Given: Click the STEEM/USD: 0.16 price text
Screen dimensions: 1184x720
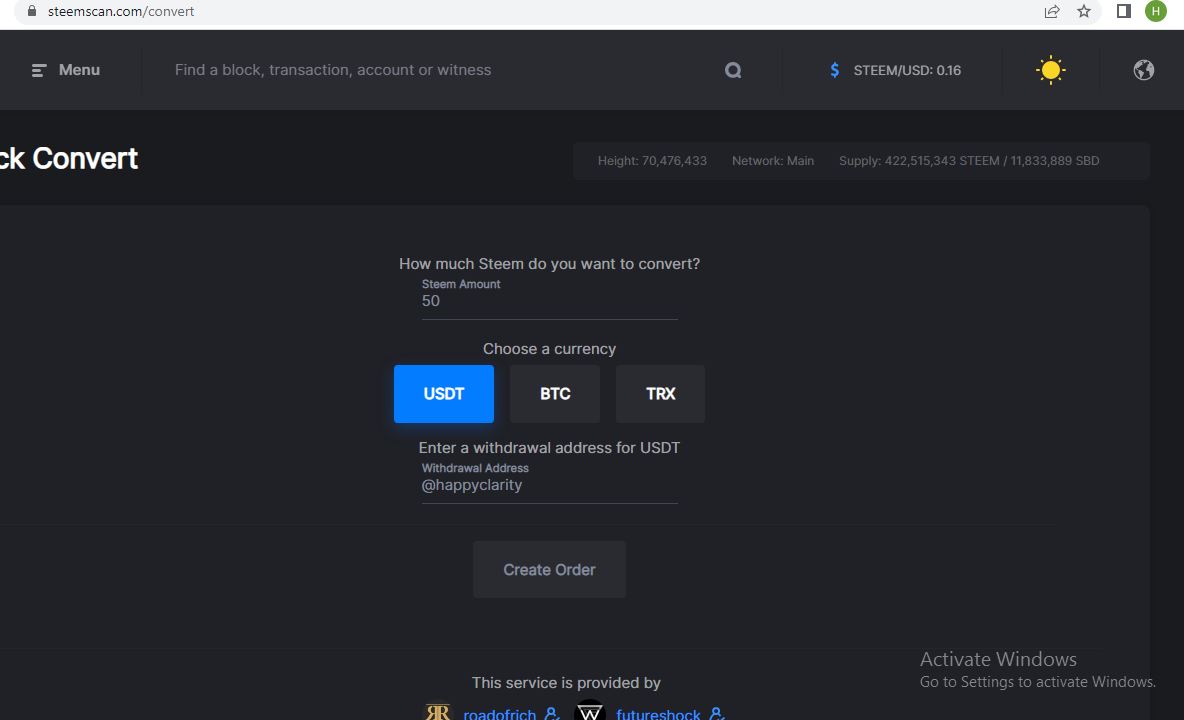Looking at the screenshot, I should (x=907, y=70).
